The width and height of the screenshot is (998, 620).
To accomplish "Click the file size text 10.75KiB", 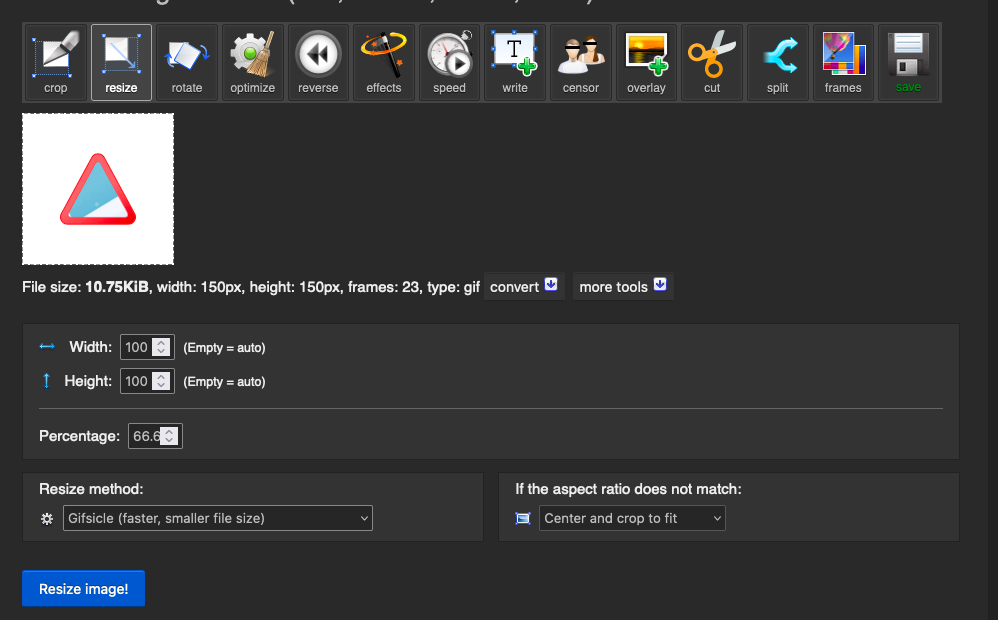I will [x=116, y=287].
